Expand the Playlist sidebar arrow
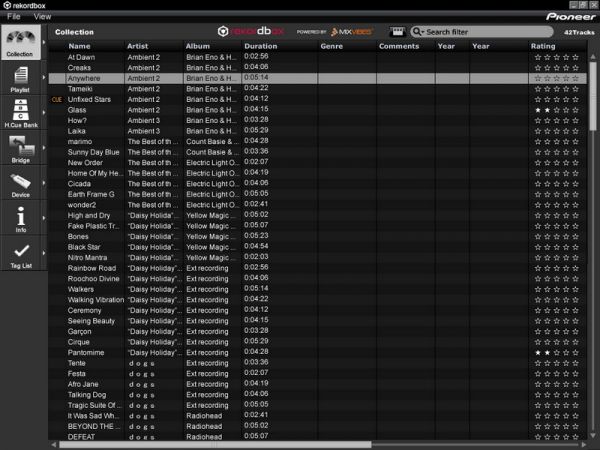The image size is (600, 450). tap(44, 77)
